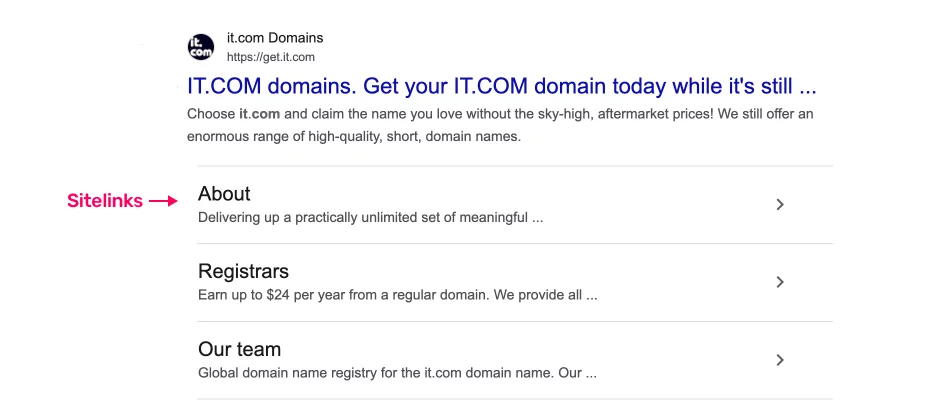Click the pink arrow beside Sitelinks

163,201
